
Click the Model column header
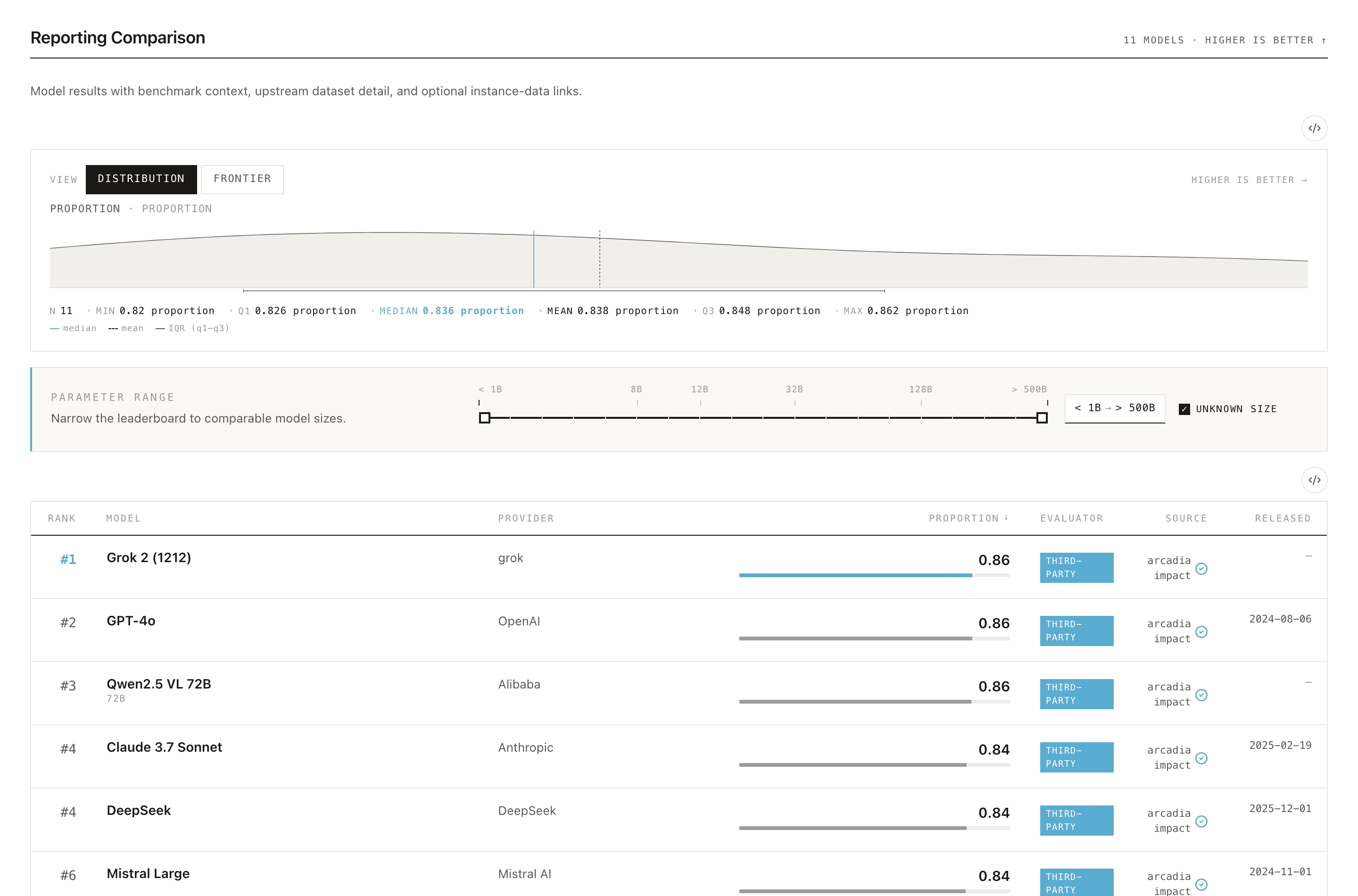point(124,518)
